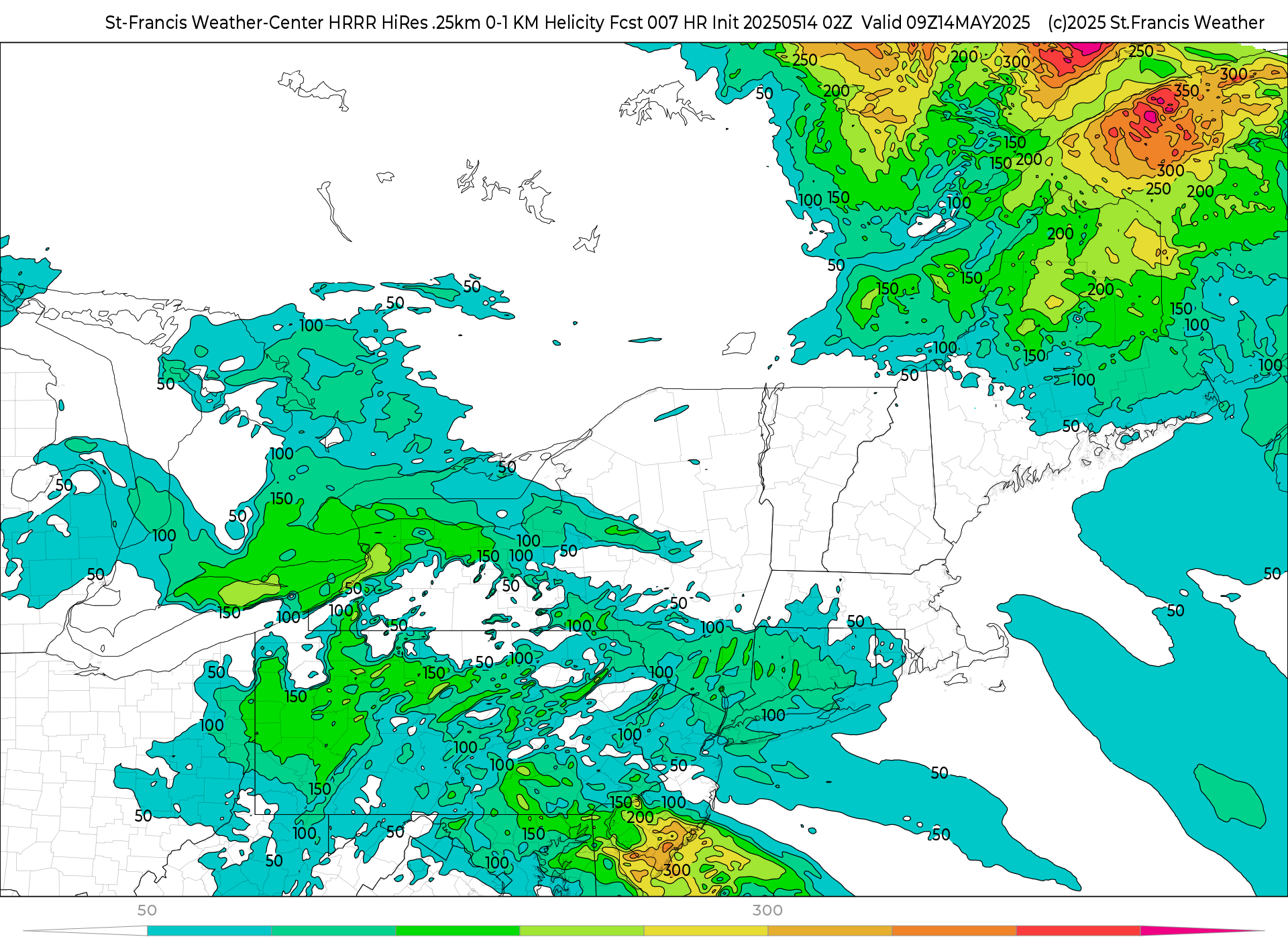Click 'Init 20250514 02Z' in the title
The width and height of the screenshot is (1288, 939).
point(782,23)
